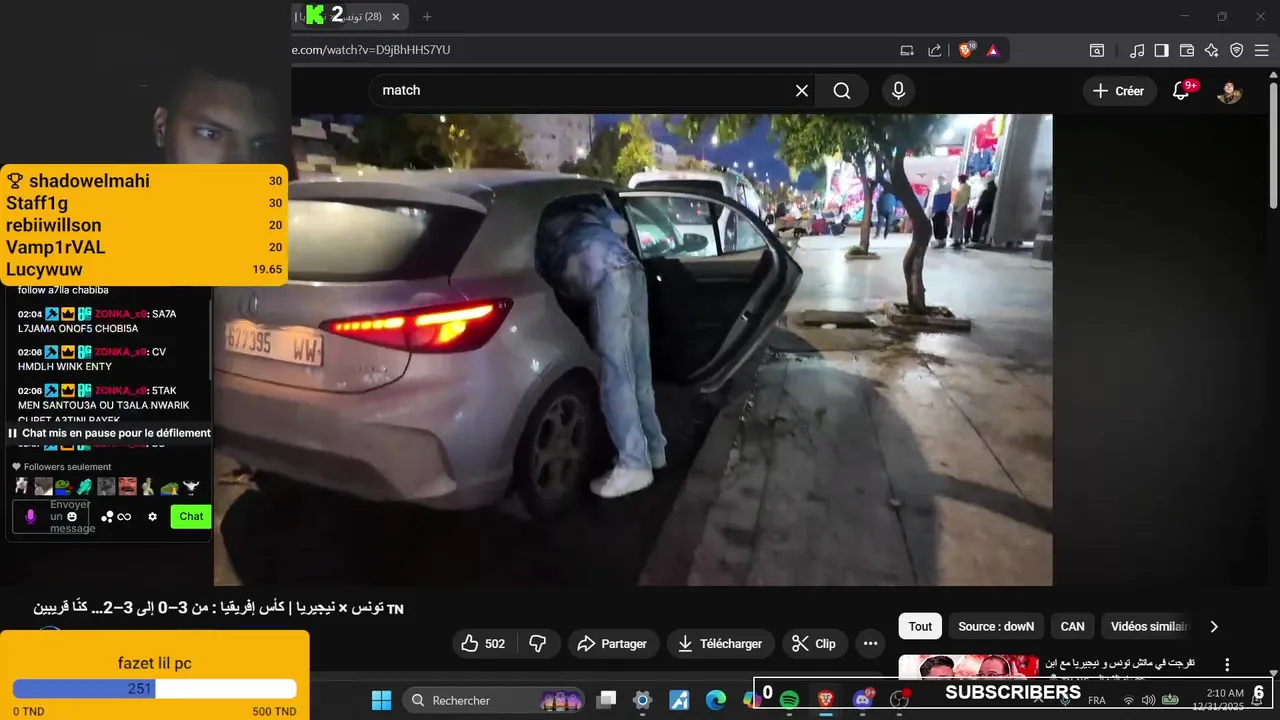Click rebiiwillson leaderboard entry

145,225
